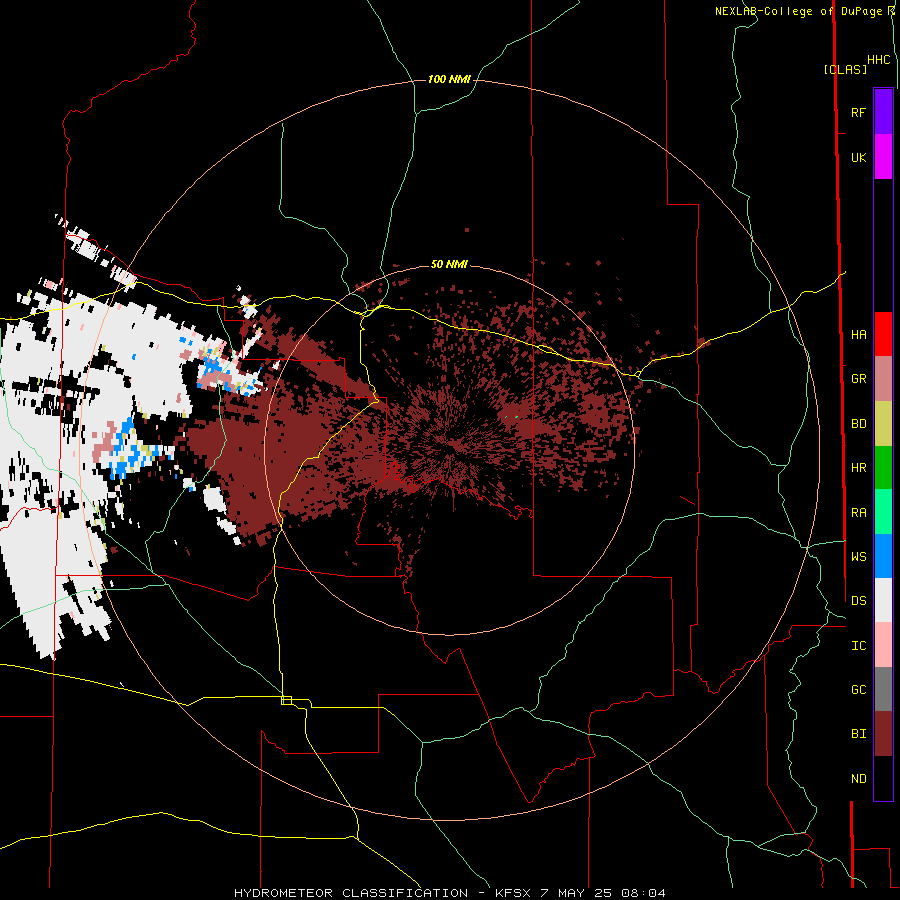Click the GR salmon color swatch
This screenshot has height=900, width=900.
click(883, 379)
